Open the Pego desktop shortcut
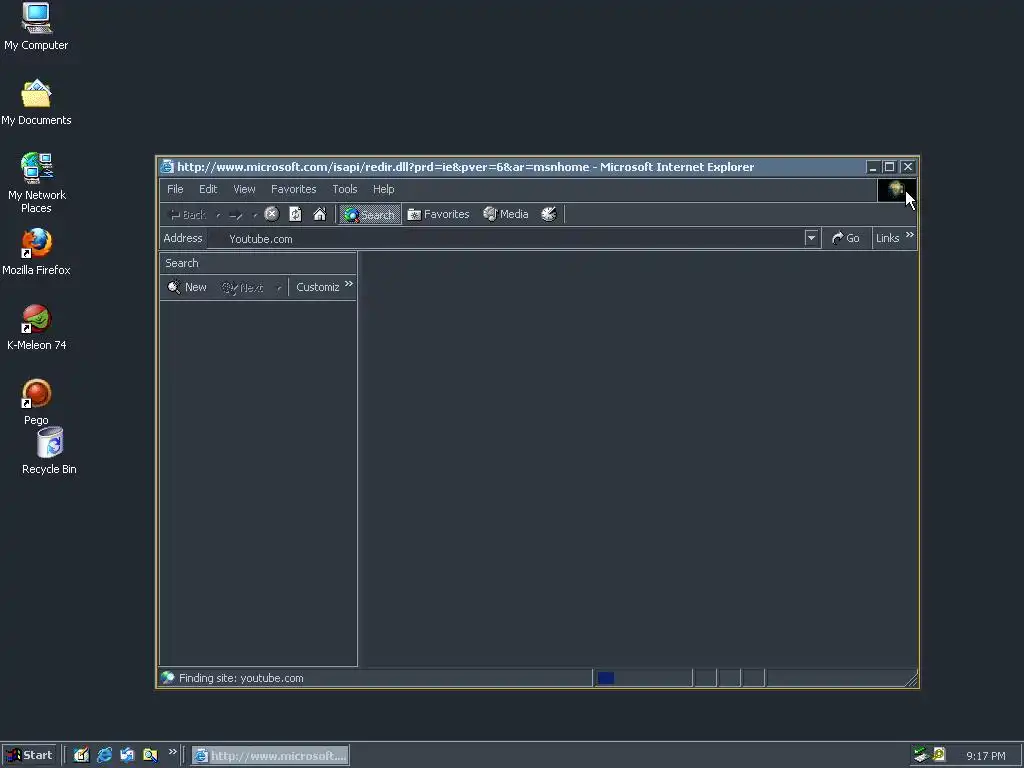This screenshot has height=768, width=1024. (36, 402)
